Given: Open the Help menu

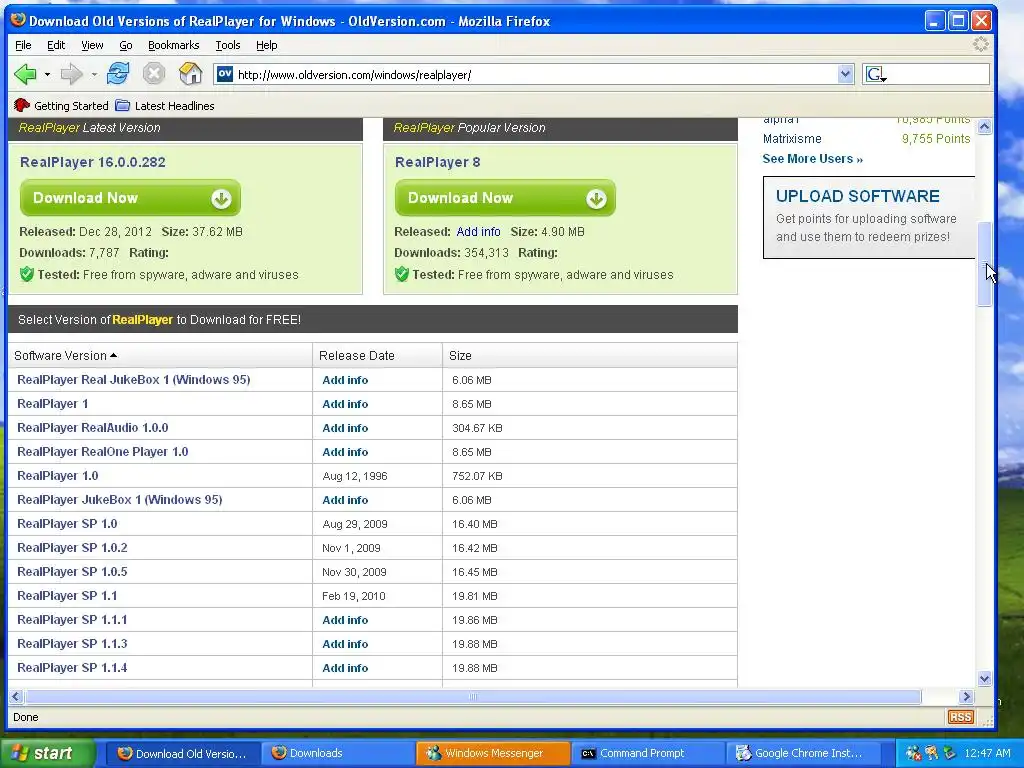Looking at the screenshot, I should point(266,45).
